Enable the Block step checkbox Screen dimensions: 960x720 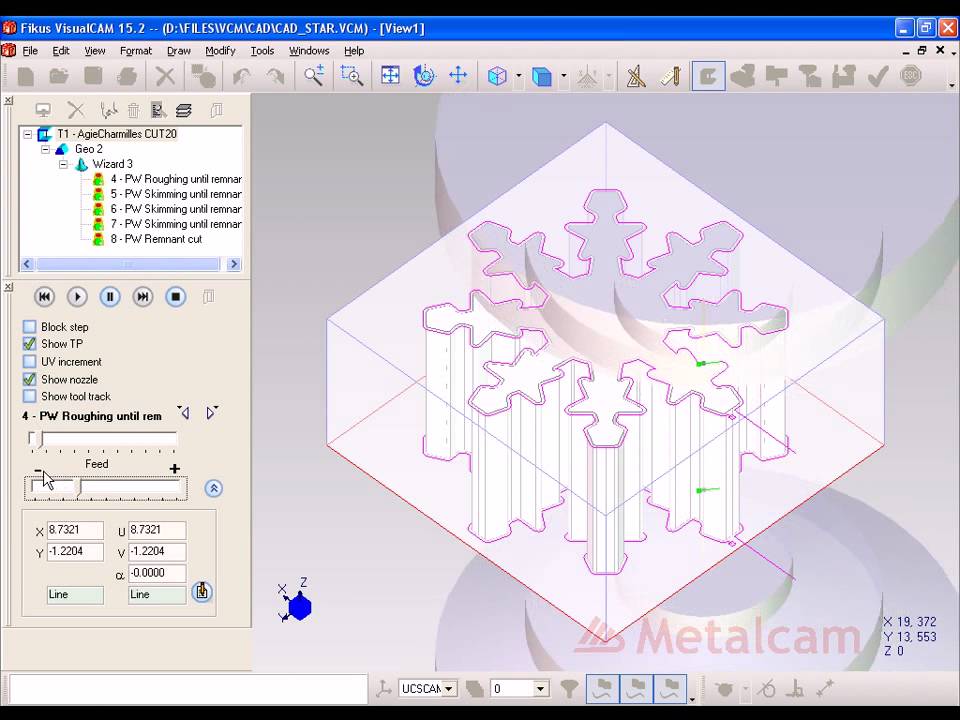(x=29, y=326)
